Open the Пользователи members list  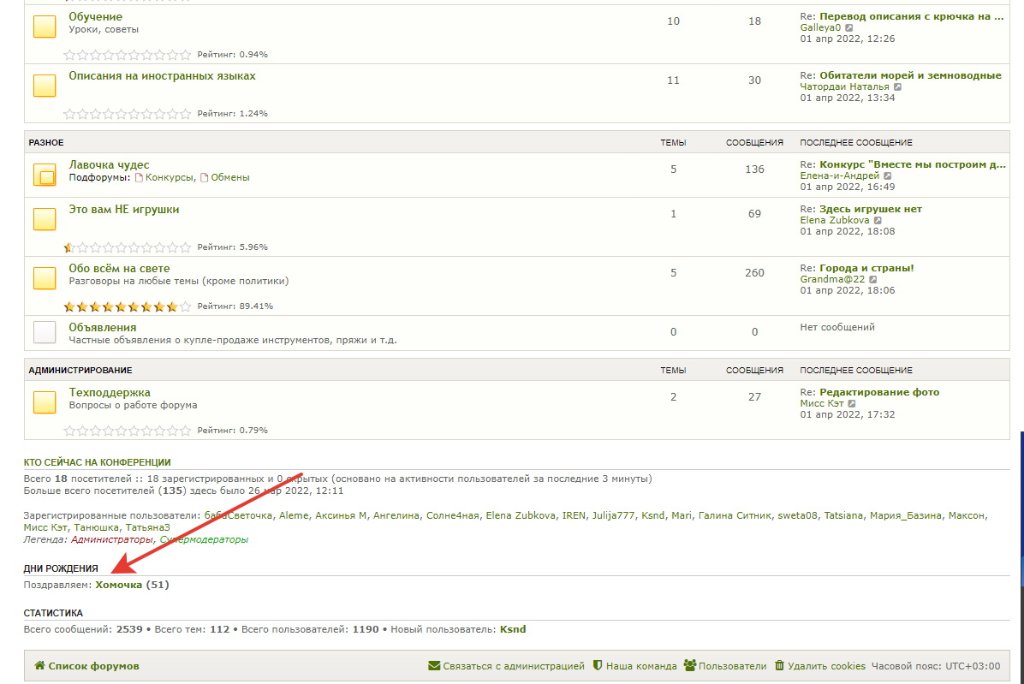tap(732, 666)
